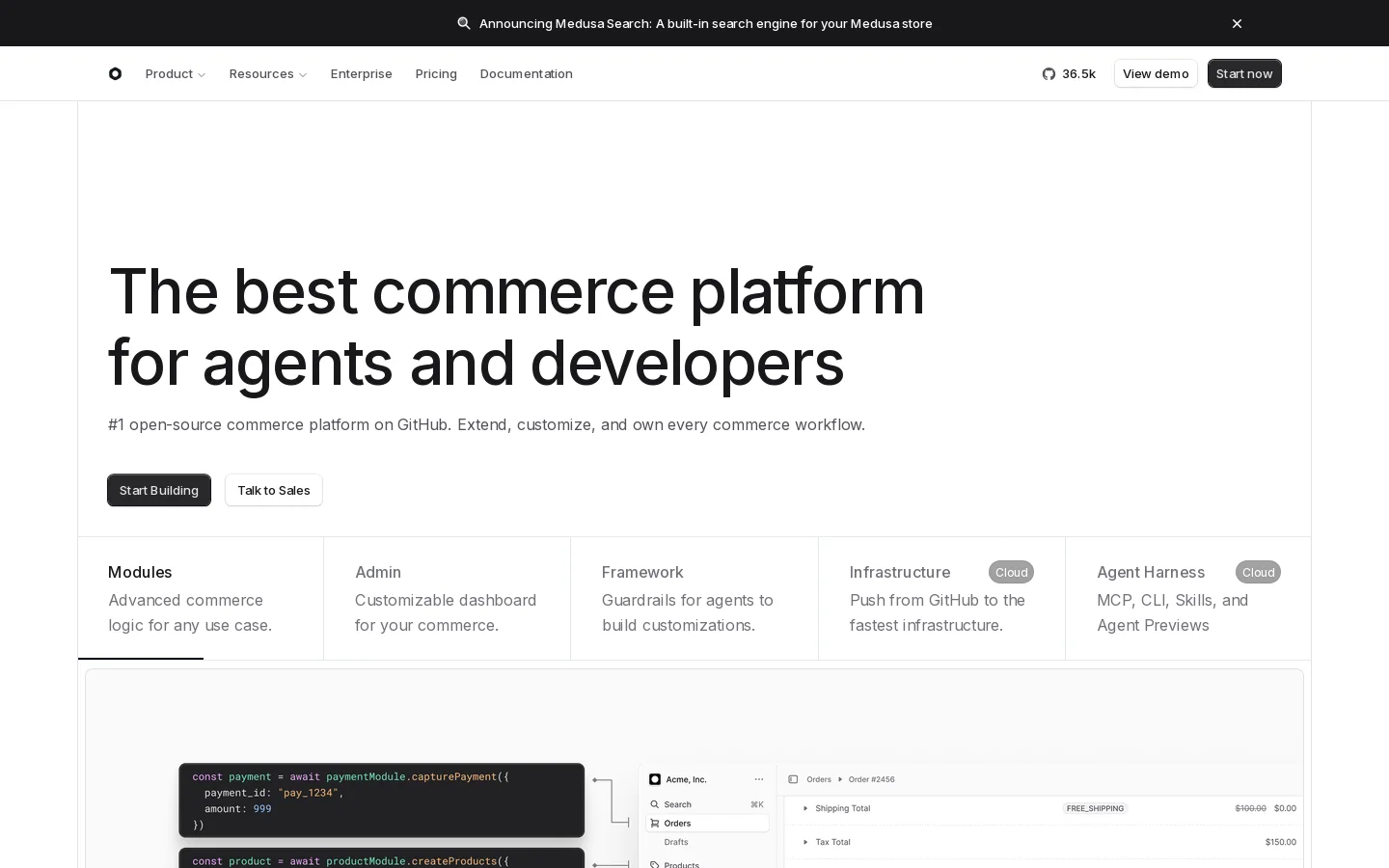This screenshot has width=1389, height=868.
Task: Click Talk to Sales
Action: [274, 490]
